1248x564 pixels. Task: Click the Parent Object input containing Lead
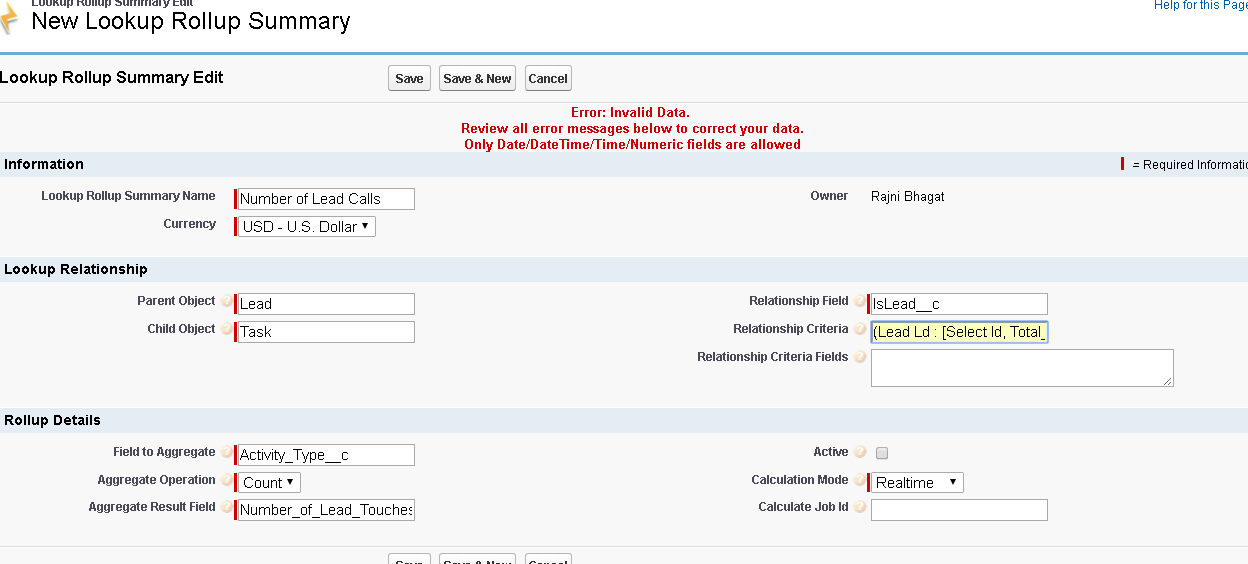[326, 304]
